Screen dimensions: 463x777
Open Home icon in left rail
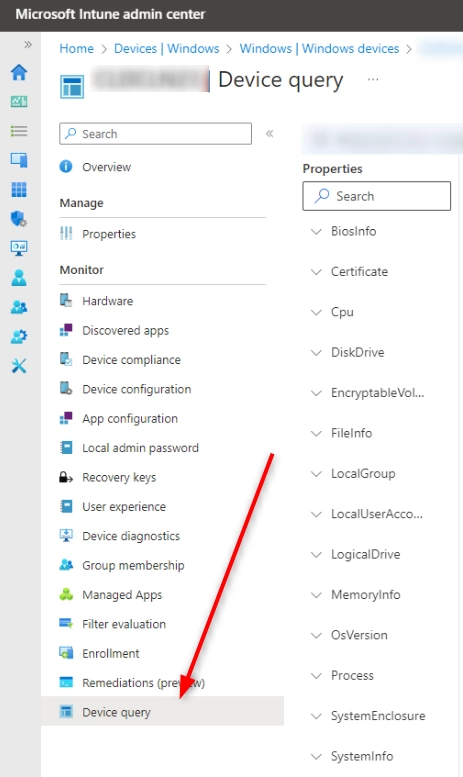click(19, 72)
